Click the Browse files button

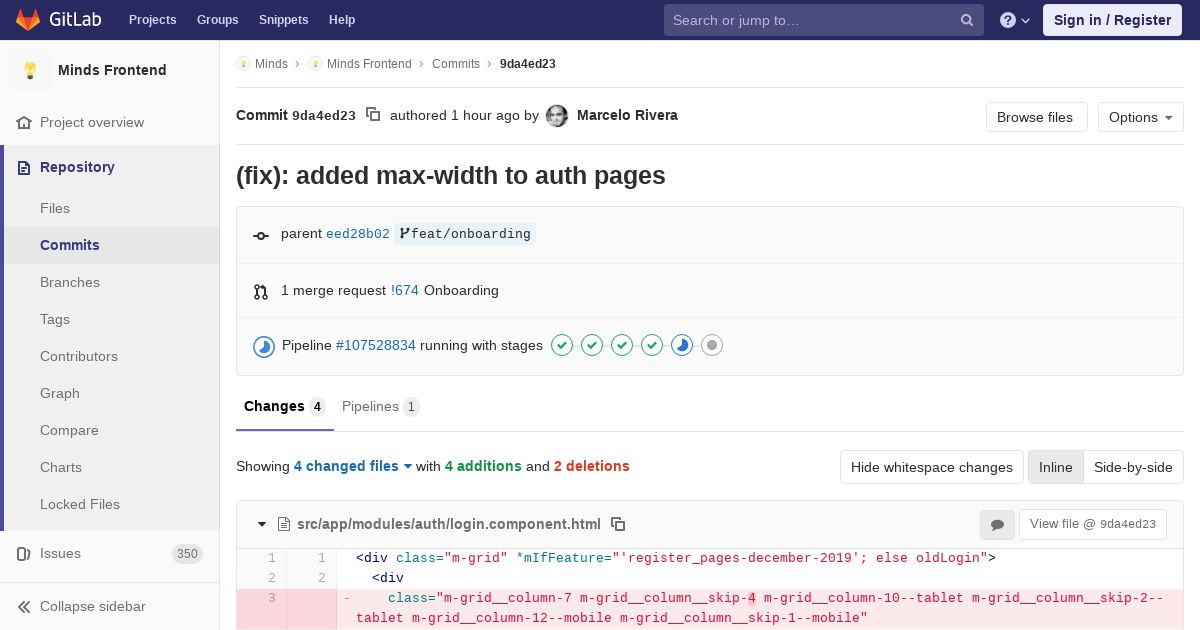click(1035, 117)
